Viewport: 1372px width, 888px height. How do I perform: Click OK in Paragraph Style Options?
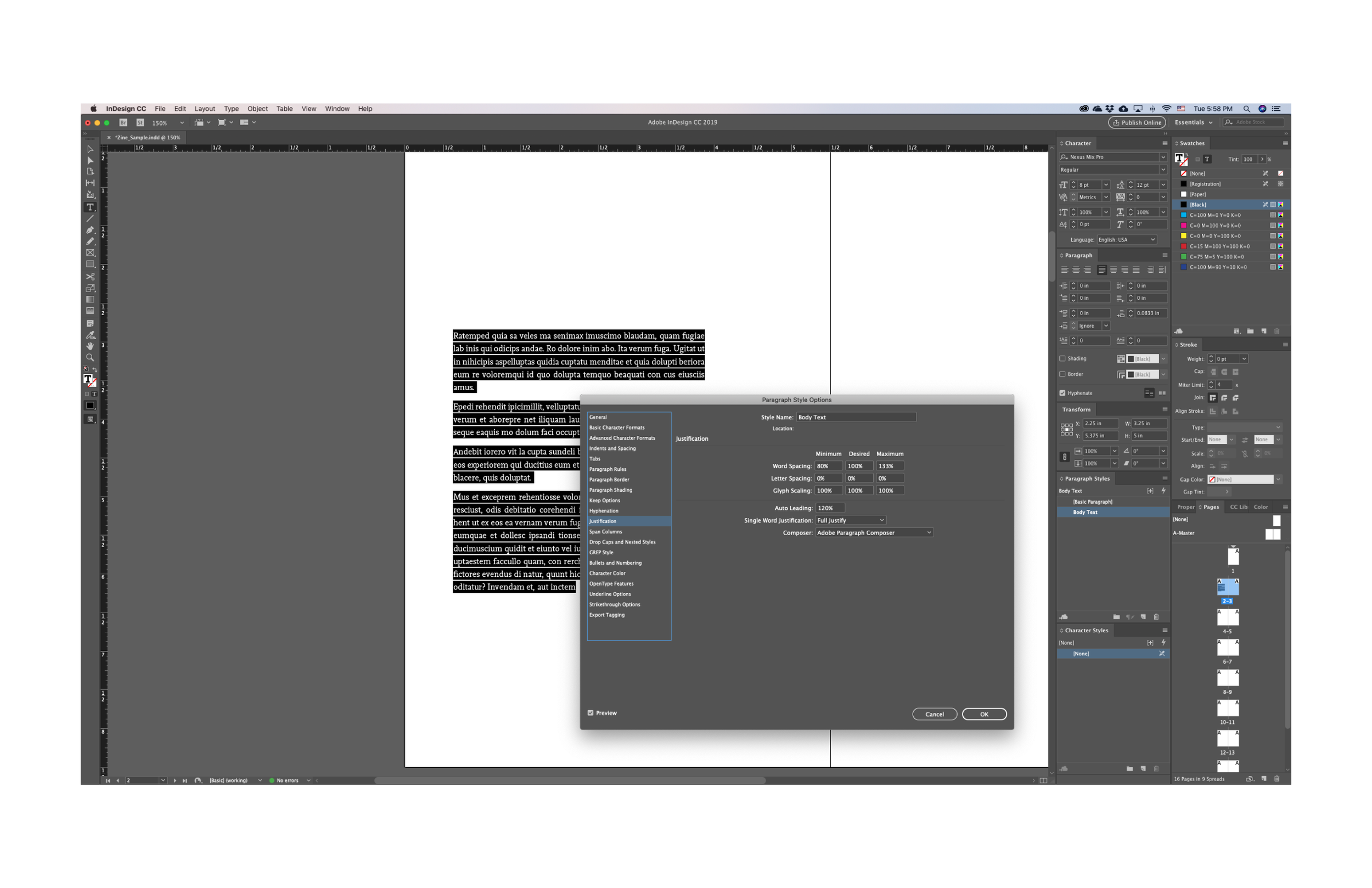click(984, 714)
